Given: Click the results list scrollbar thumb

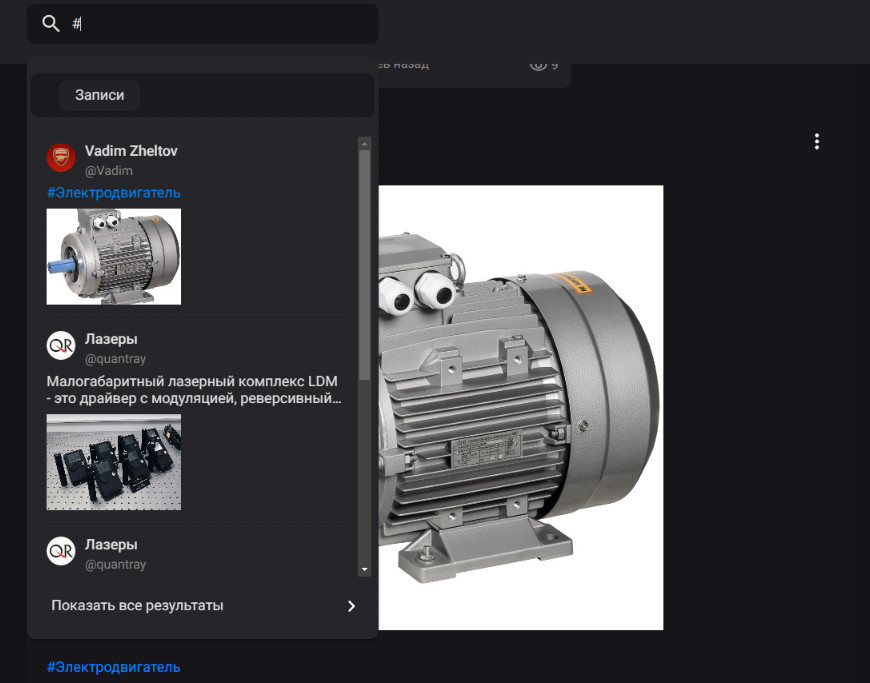Looking at the screenshot, I should pos(365,265).
